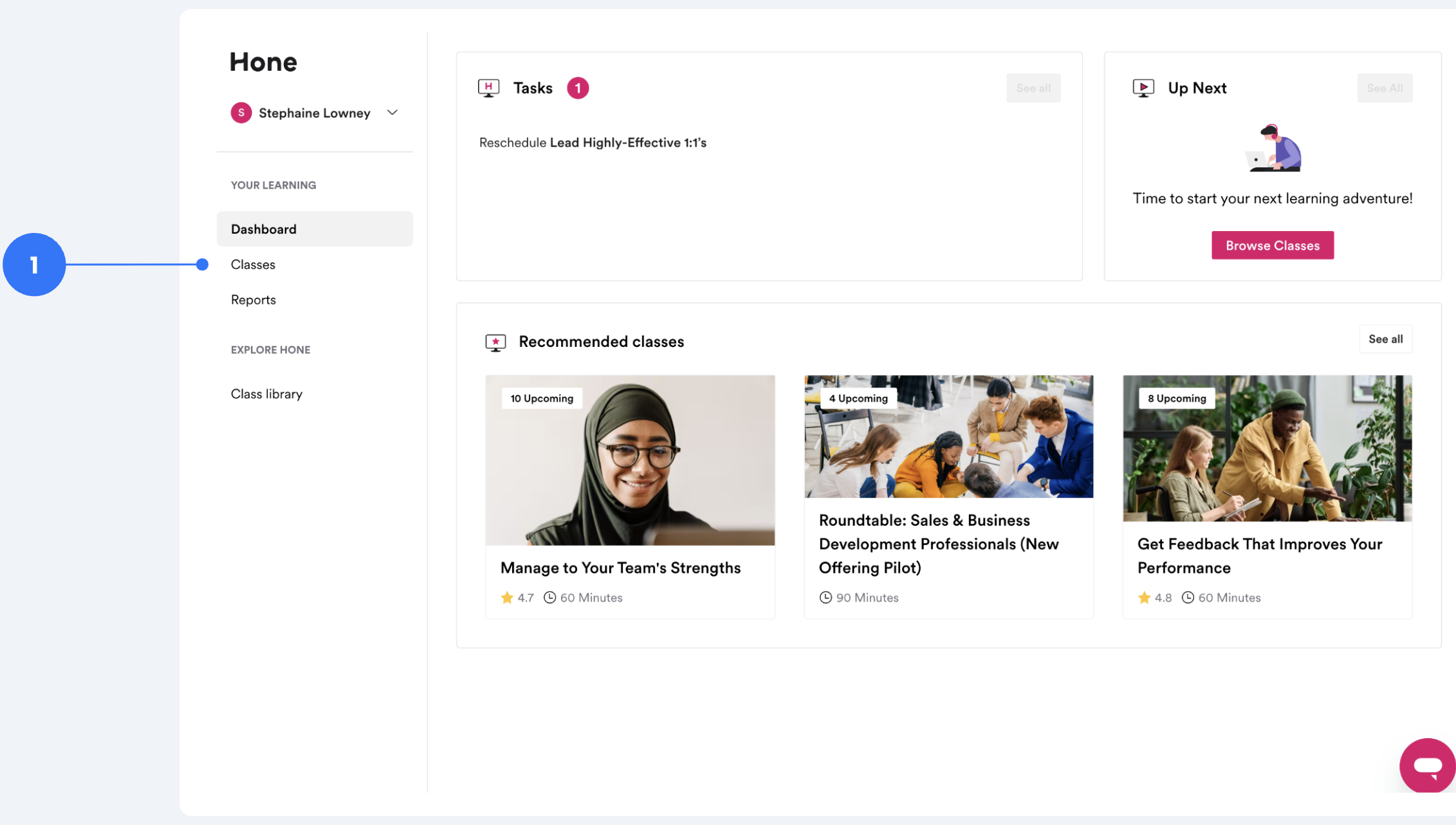This screenshot has height=825, width=1456.
Task: Expand the user account chevron
Action: point(392,113)
